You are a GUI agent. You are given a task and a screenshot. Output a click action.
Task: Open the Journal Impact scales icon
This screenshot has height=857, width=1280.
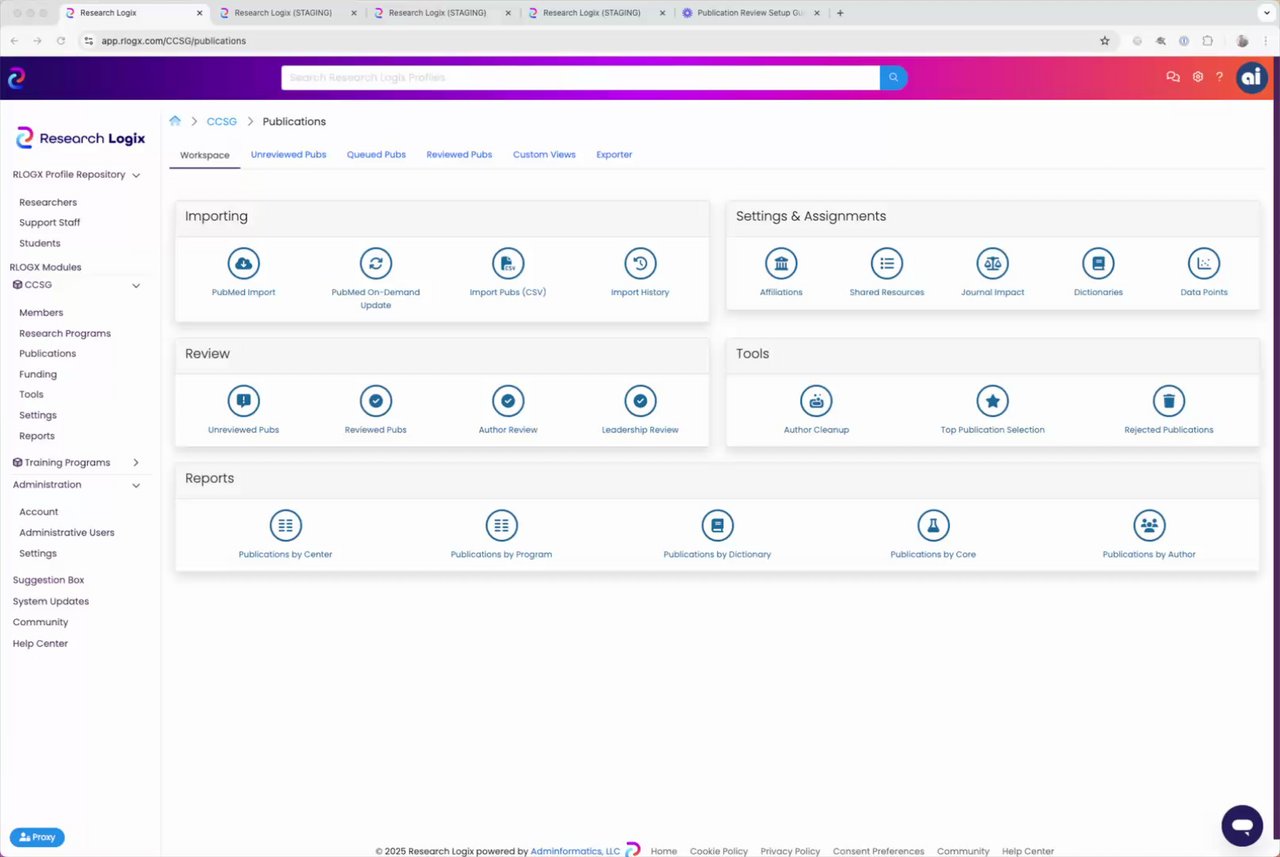click(x=992, y=264)
